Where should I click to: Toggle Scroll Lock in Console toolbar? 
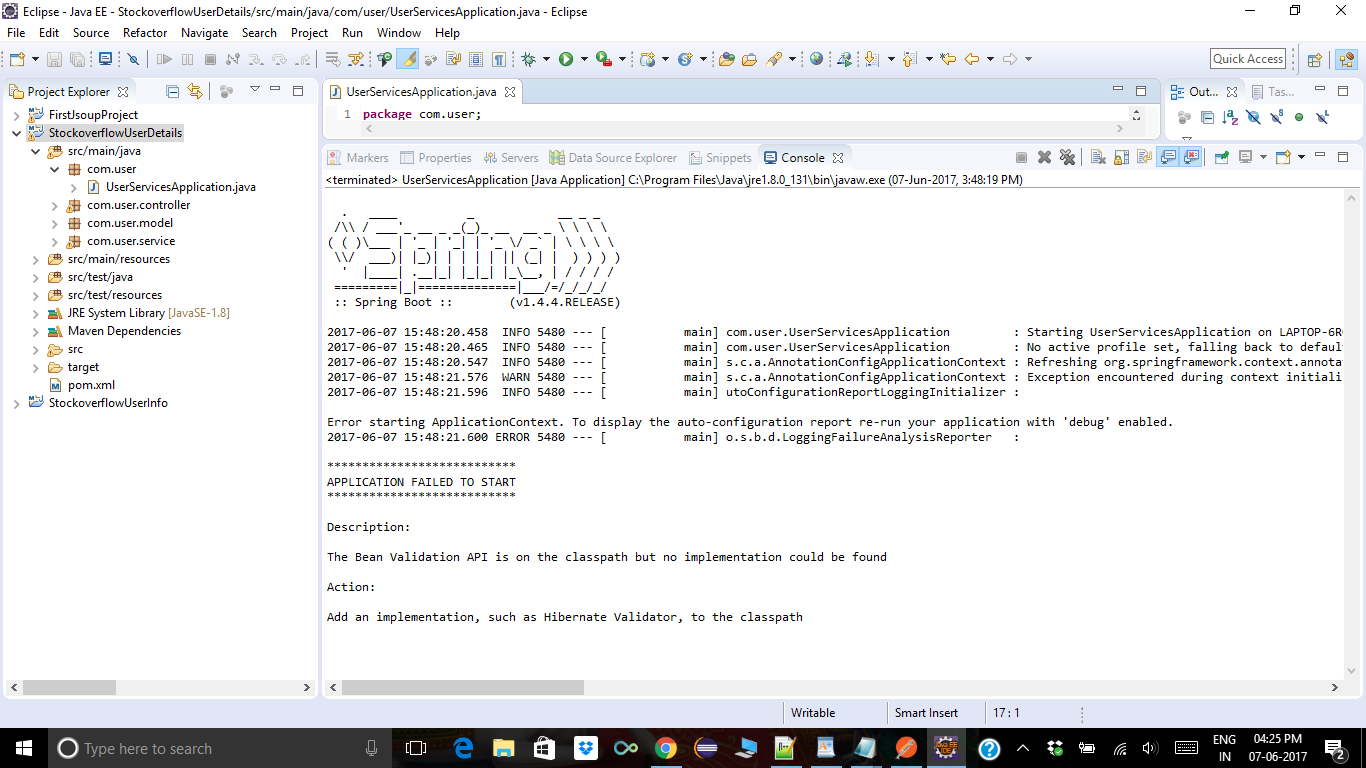(x=1121, y=157)
